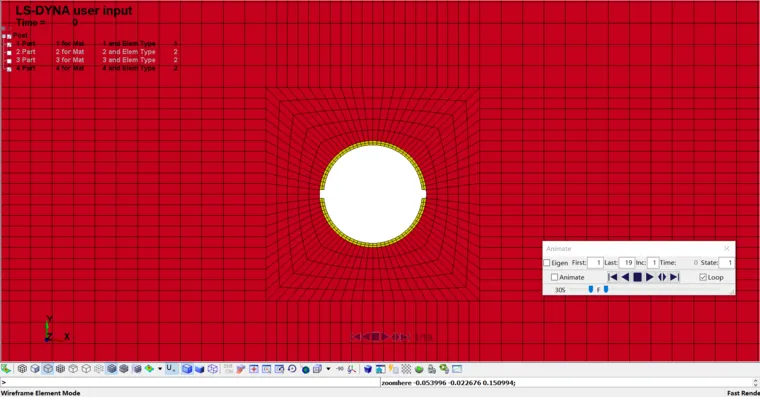
Task: Toggle the Post root checkbox in part tree
Action: pyautogui.click(x=9, y=36)
